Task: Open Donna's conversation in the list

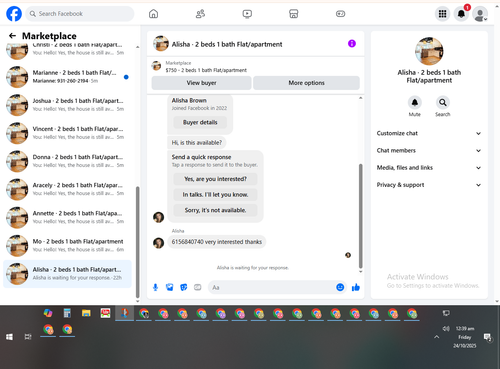Action: [67, 161]
